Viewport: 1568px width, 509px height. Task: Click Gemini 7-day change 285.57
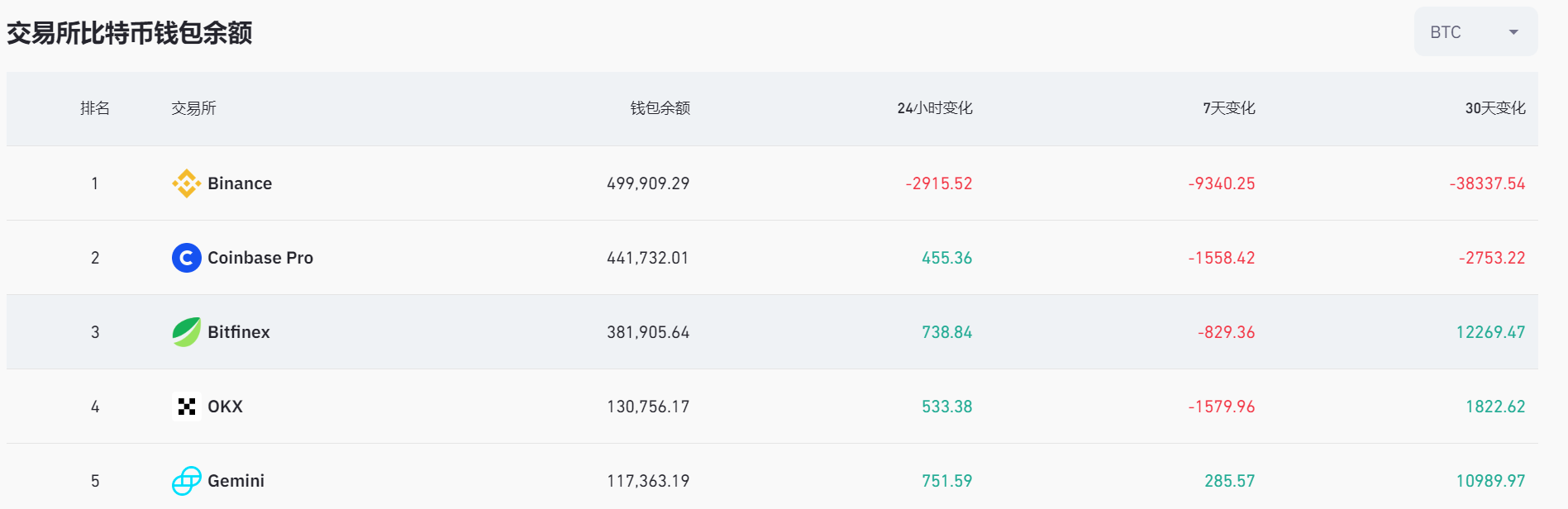[x=1230, y=481]
